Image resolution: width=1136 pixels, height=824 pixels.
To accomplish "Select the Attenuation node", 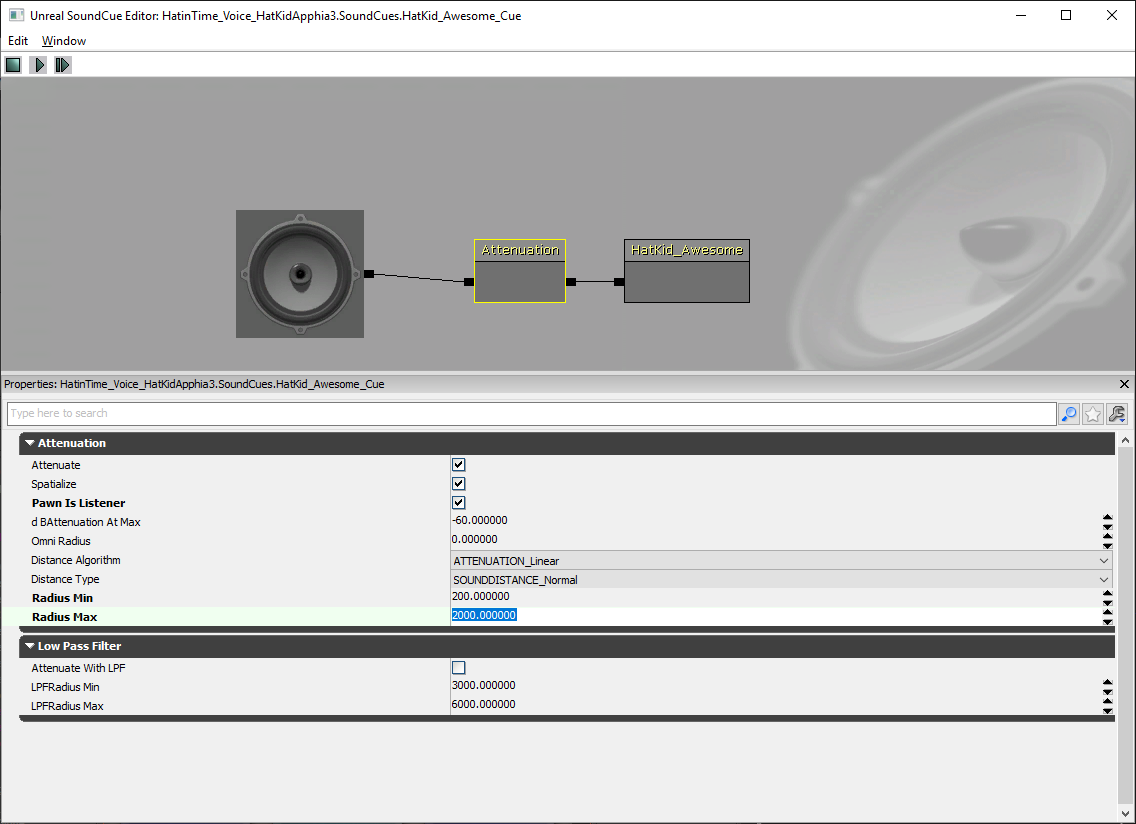I will click(x=520, y=271).
